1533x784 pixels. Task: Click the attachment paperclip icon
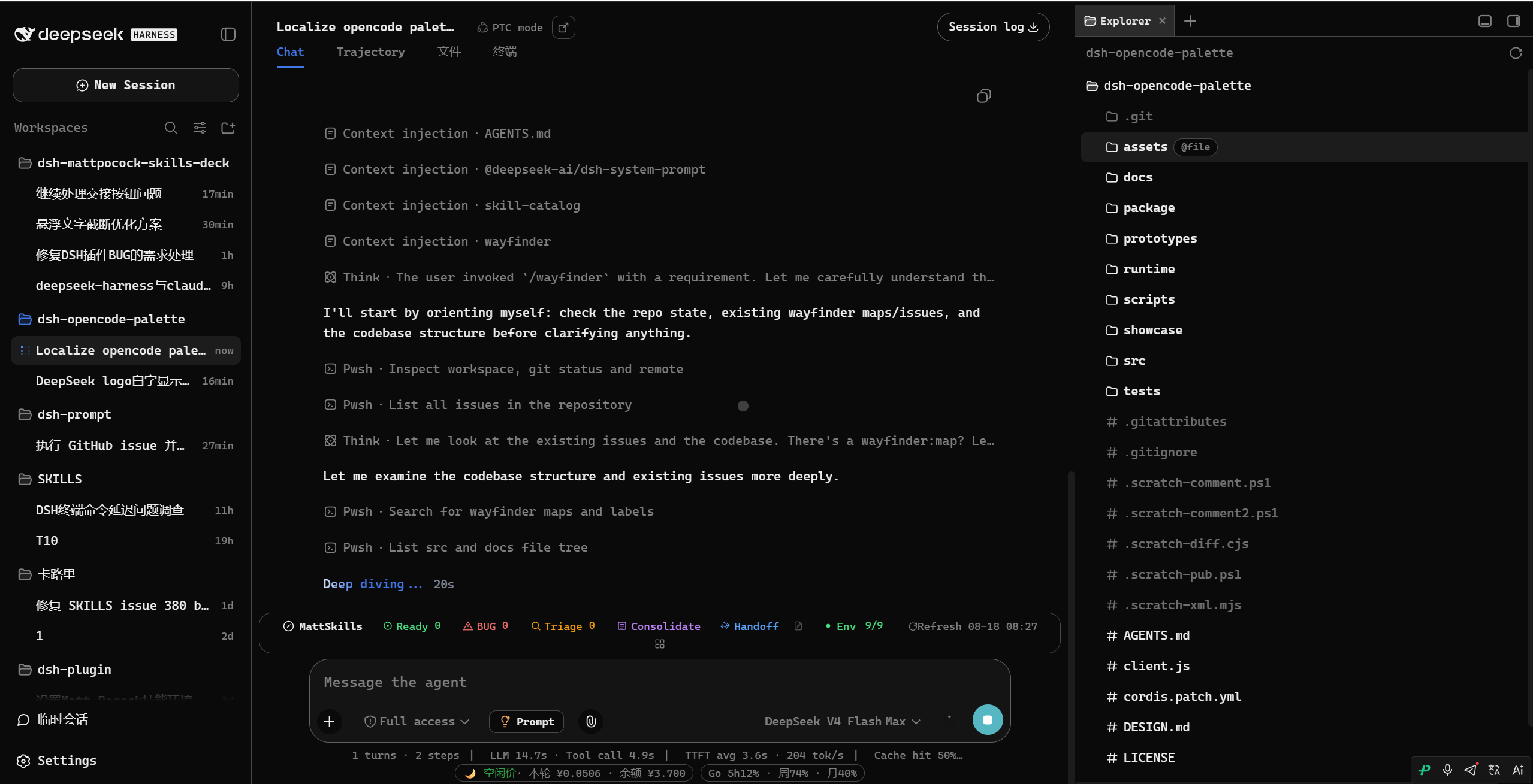[591, 721]
